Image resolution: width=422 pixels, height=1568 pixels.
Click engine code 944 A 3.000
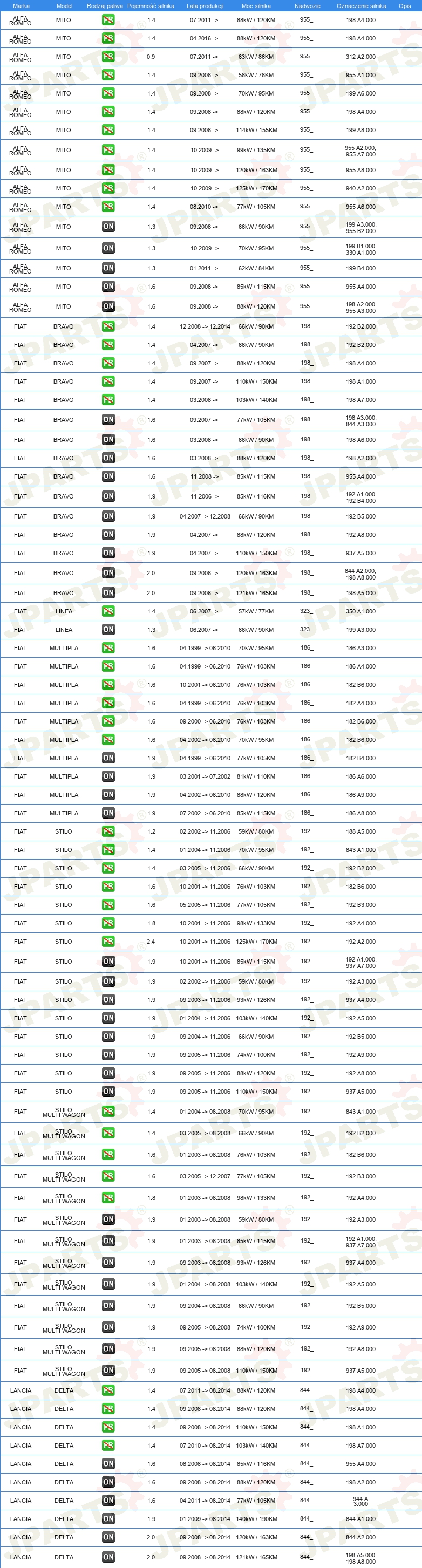pos(360,1501)
